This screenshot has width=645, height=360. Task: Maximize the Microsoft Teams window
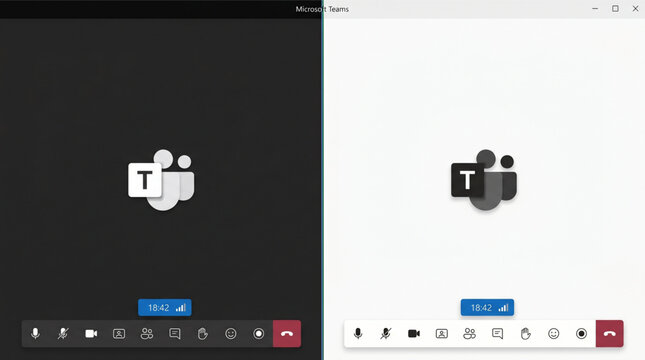615,9
